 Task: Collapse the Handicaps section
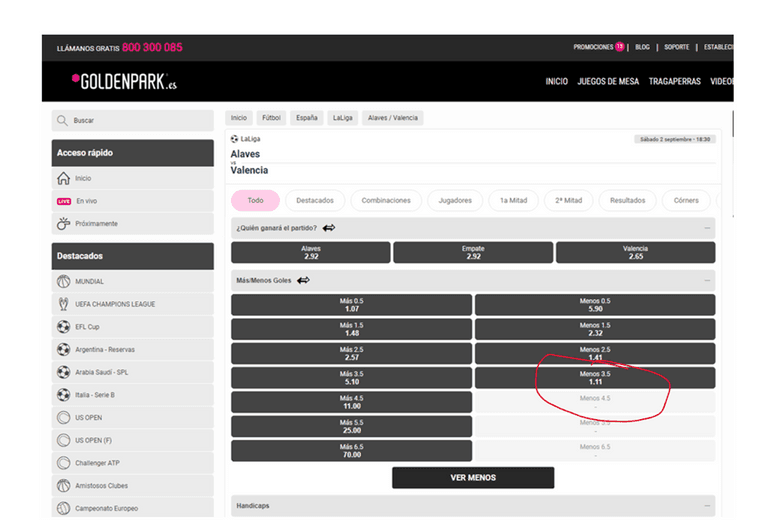tap(707, 506)
